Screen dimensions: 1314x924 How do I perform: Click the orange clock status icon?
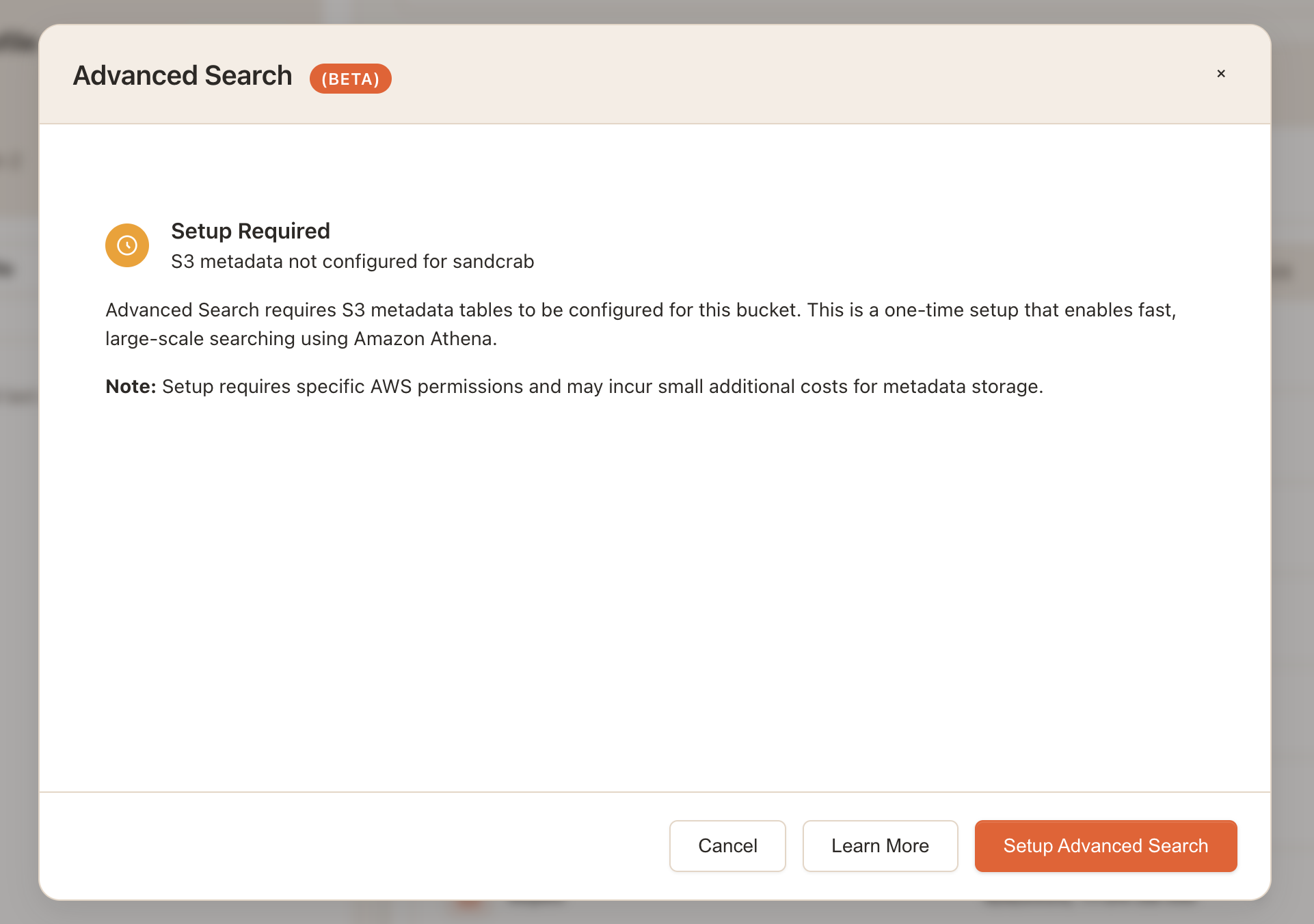[127, 245]
